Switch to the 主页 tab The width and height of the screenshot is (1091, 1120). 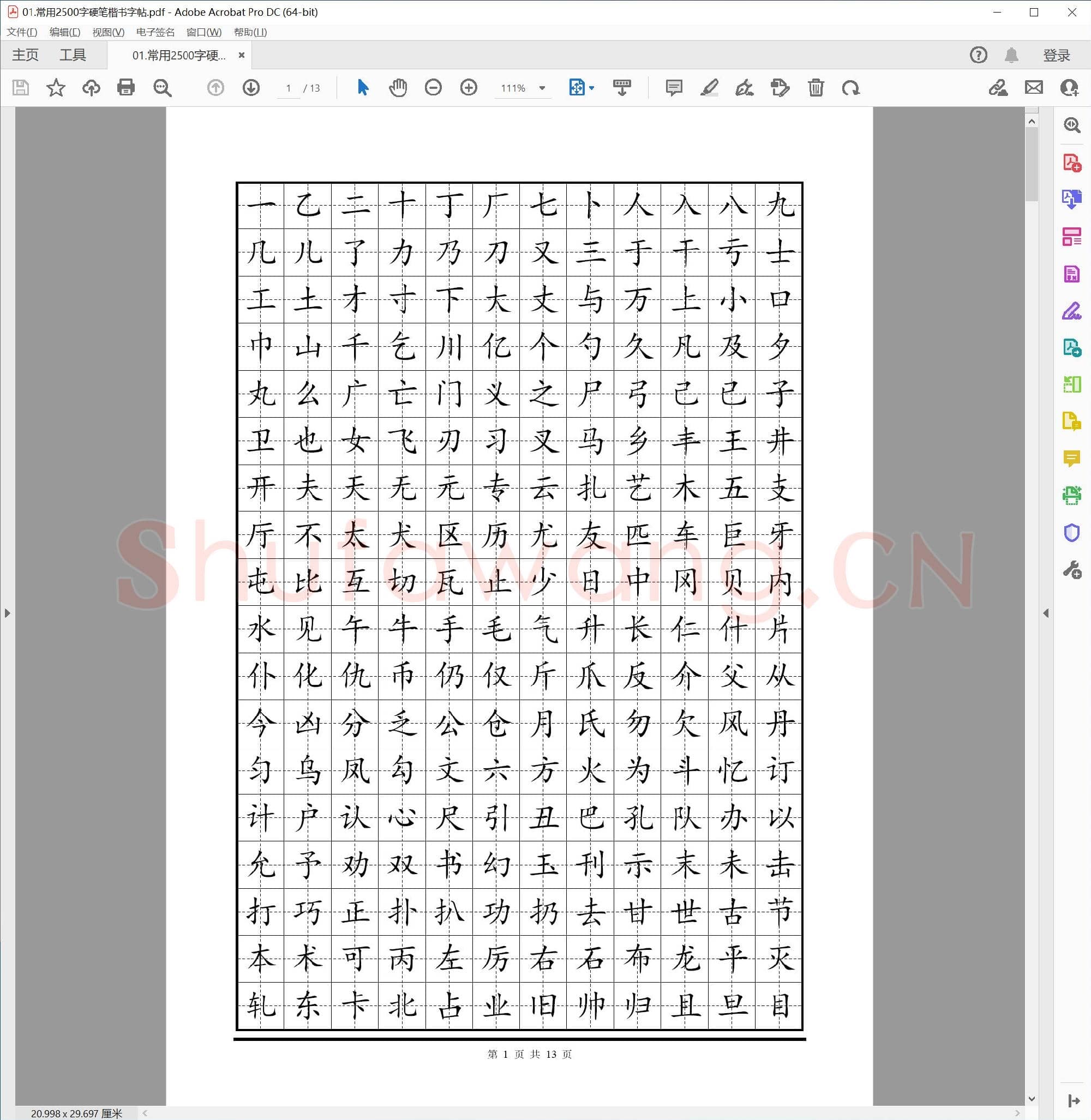point(25,55)
